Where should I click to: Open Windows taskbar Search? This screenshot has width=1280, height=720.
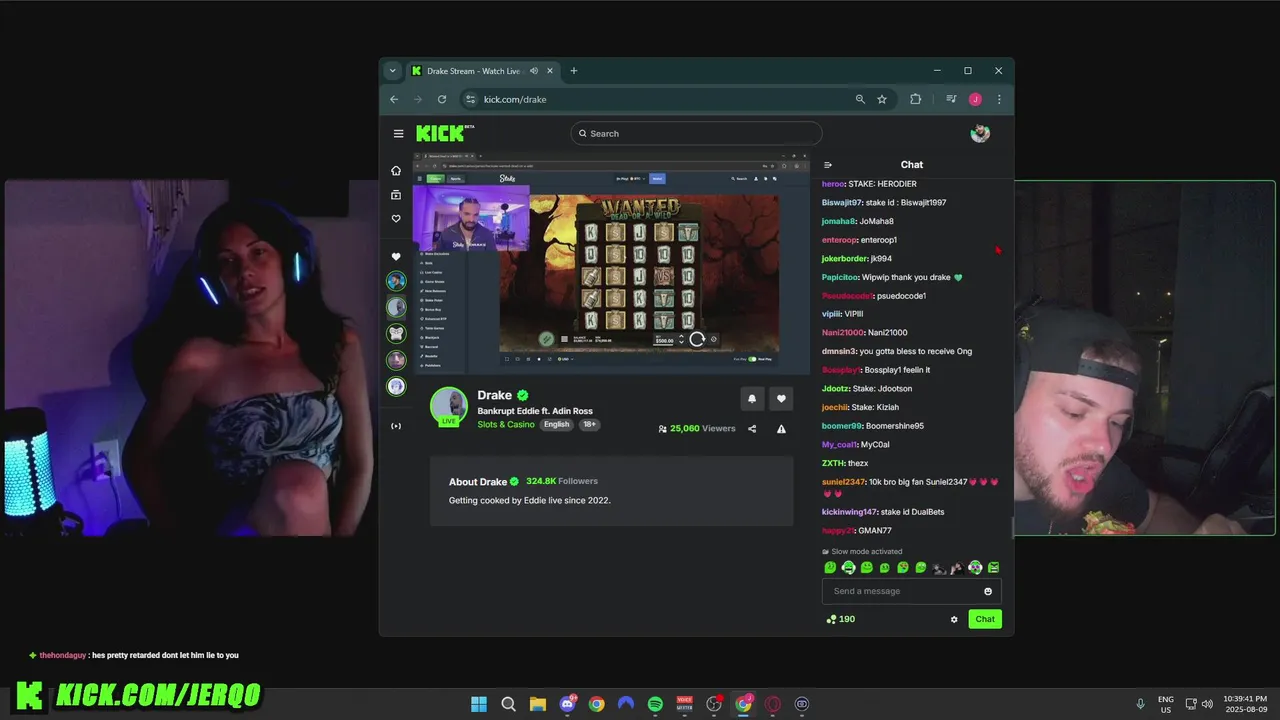tap(508, 704)
